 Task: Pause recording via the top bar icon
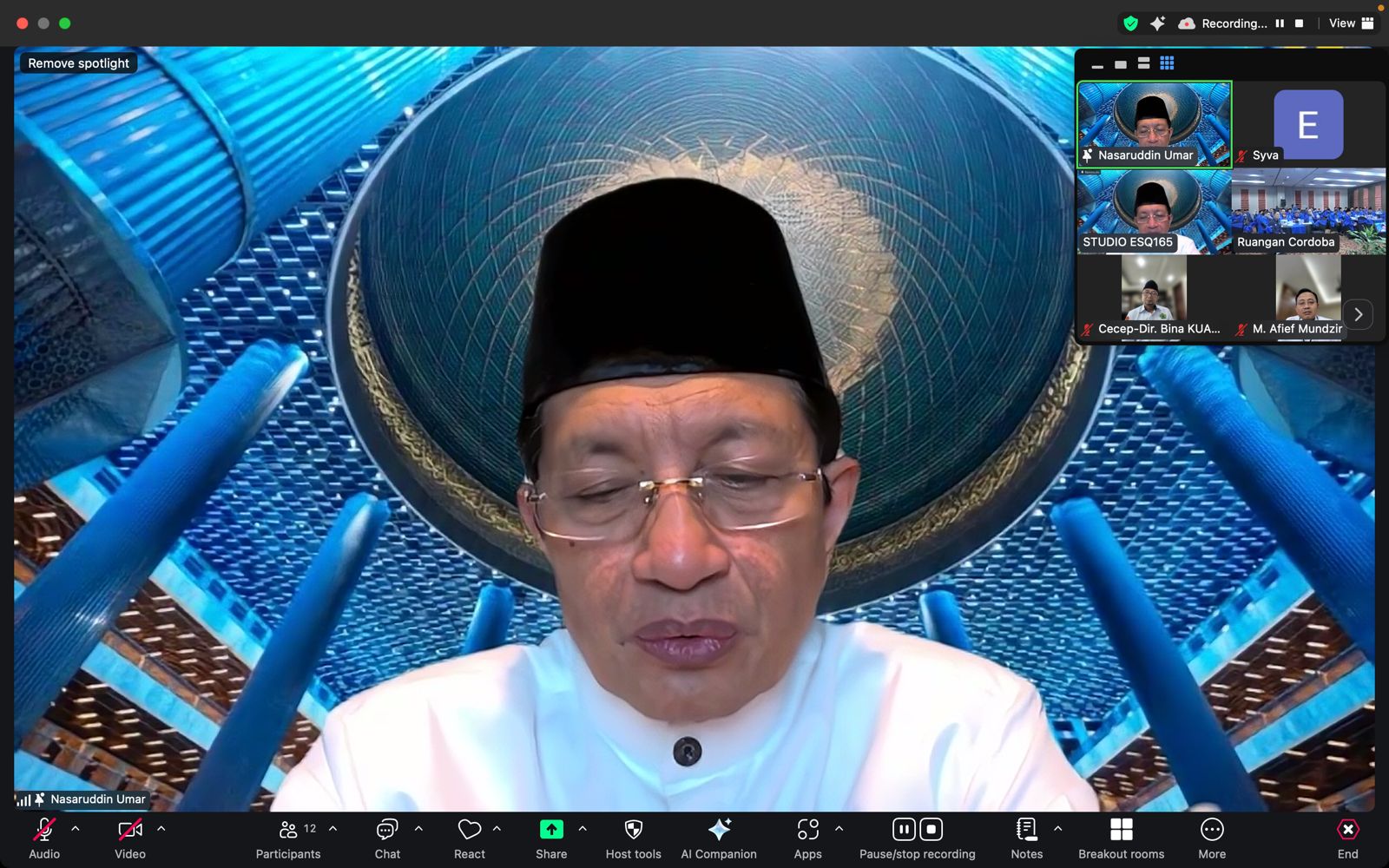[x=1280, y=23]
